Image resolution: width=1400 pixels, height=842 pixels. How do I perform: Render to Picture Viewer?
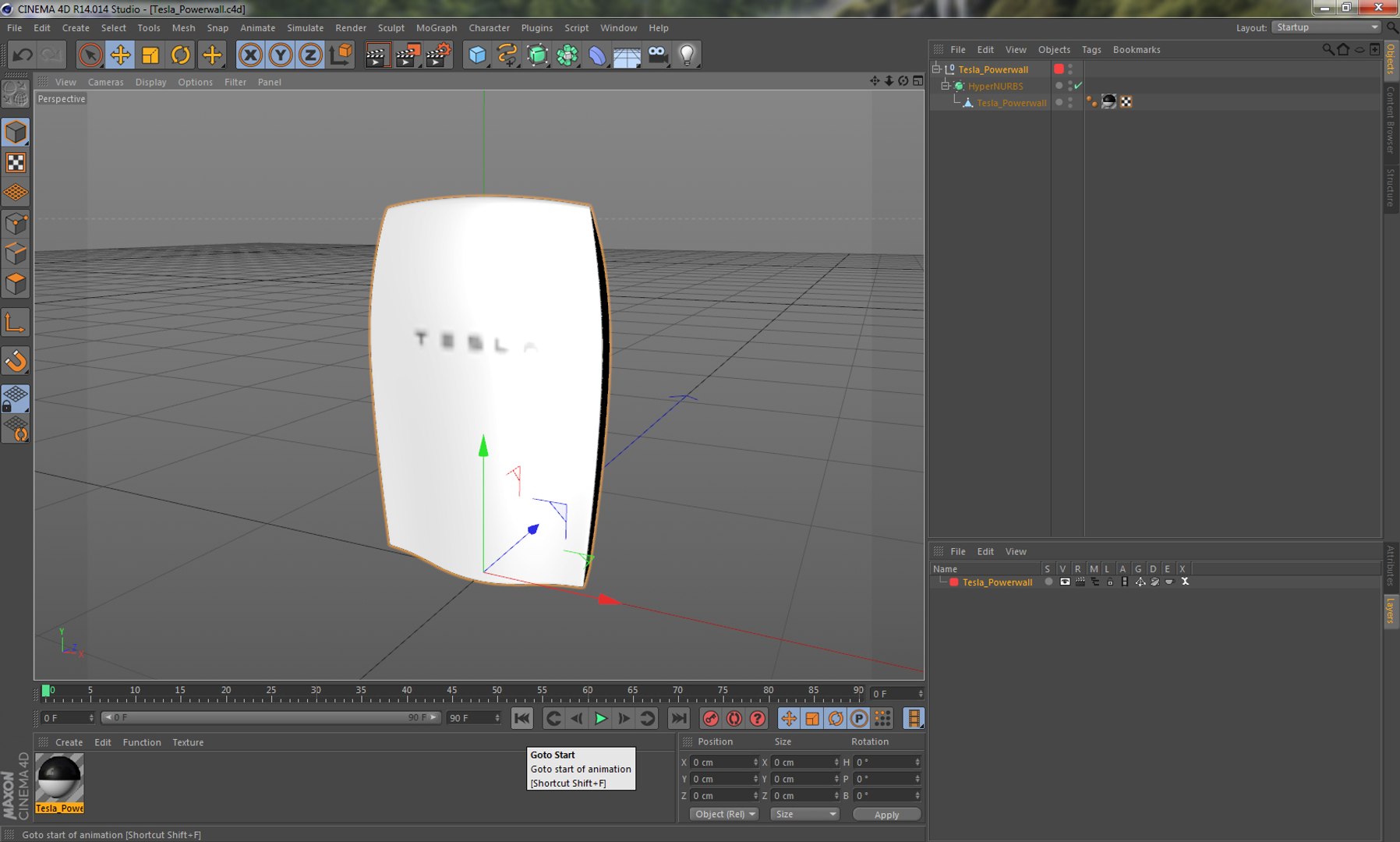coord(408,55)
